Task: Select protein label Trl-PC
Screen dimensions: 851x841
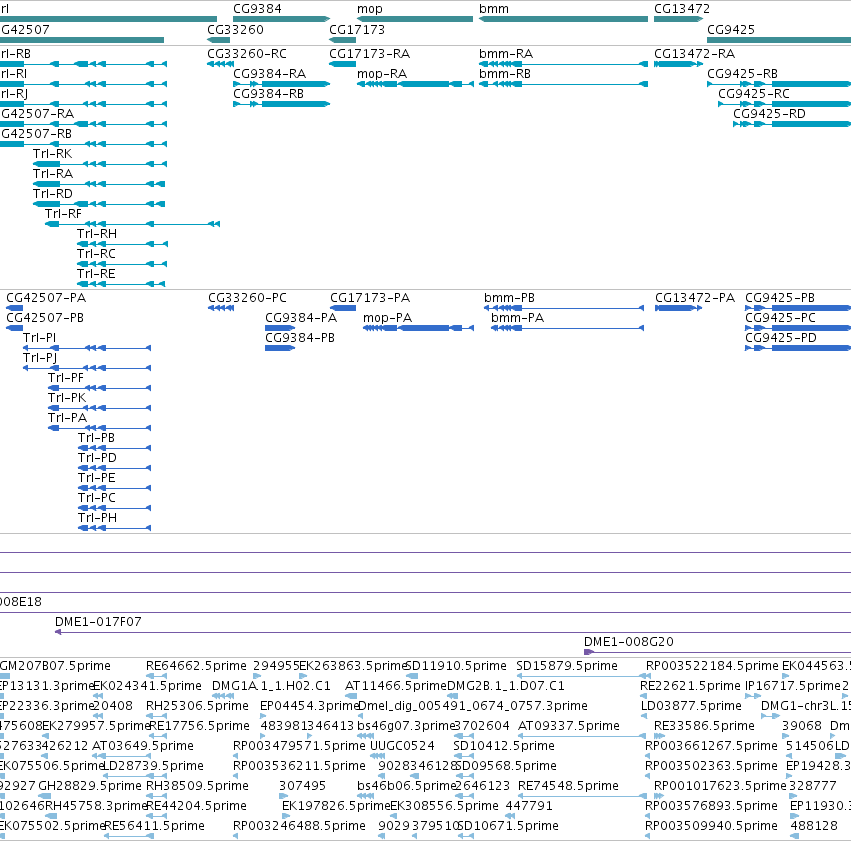Action: coord(97,499)
